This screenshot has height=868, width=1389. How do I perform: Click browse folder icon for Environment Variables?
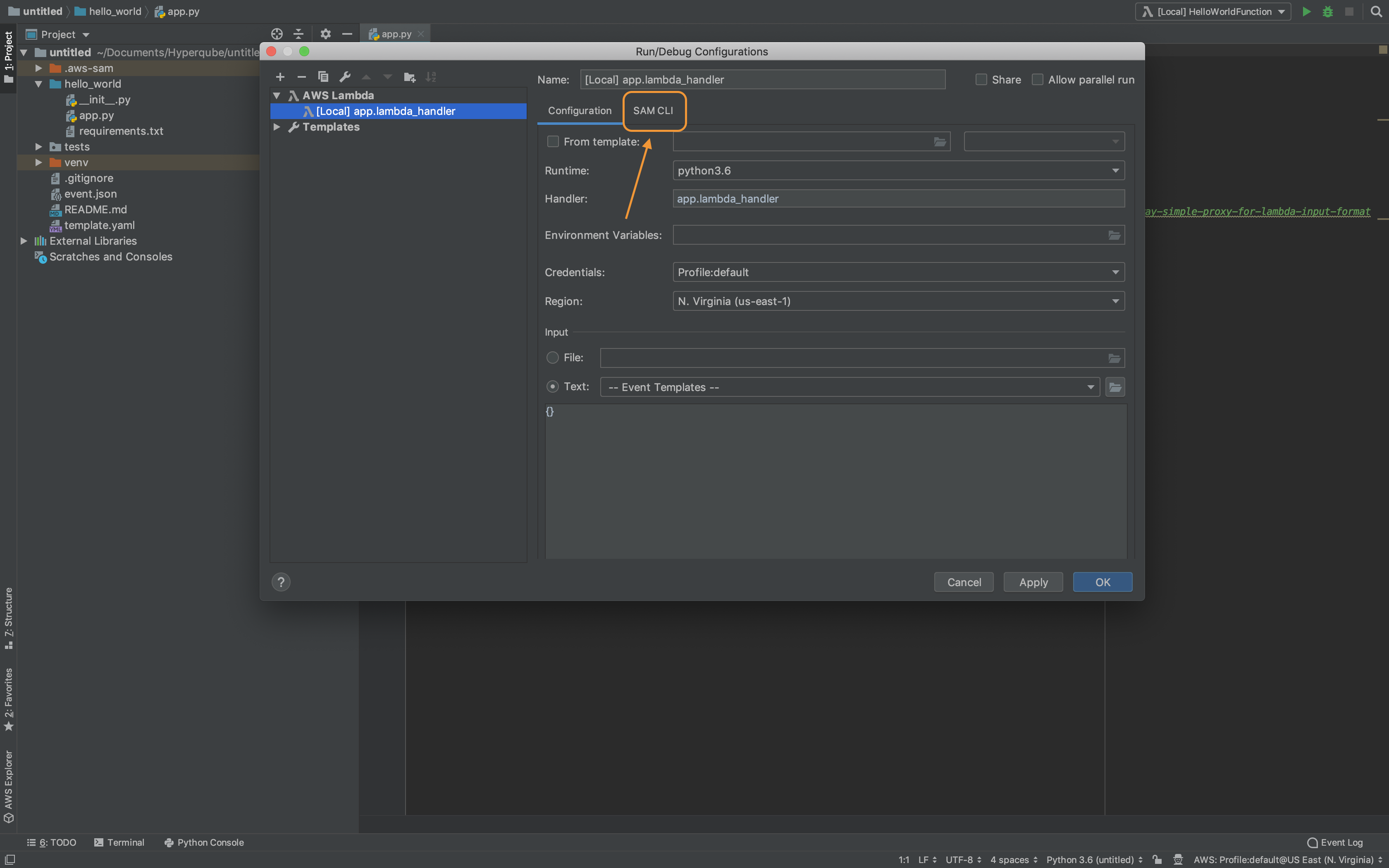pos(1114,235)
